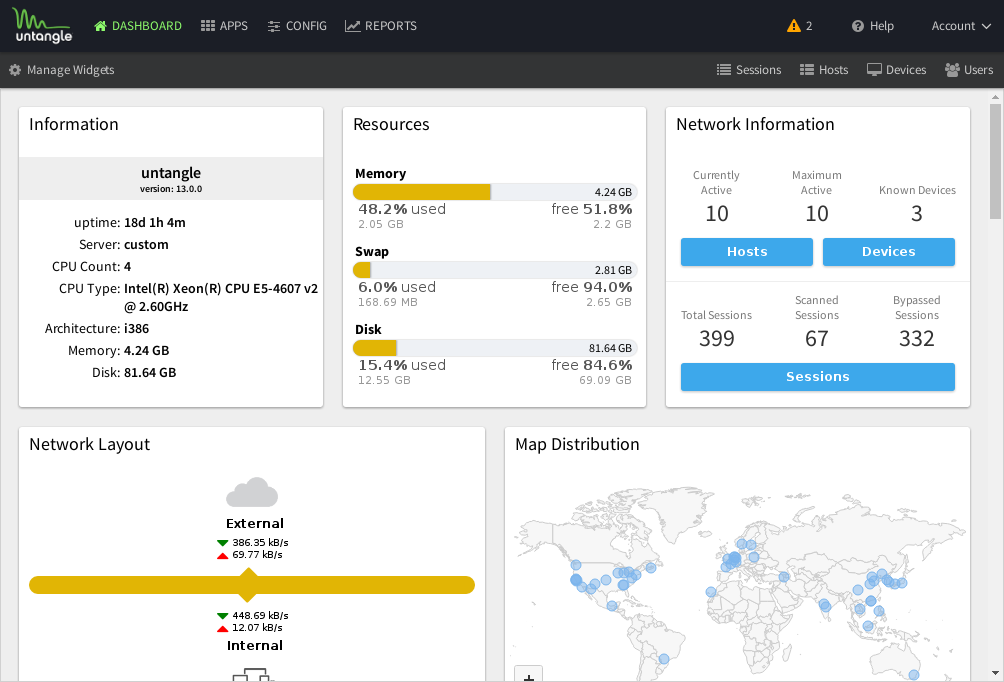Click the blue Sessions button
This screenshot has width=1004, height=682.
click(x=818, y=377)
